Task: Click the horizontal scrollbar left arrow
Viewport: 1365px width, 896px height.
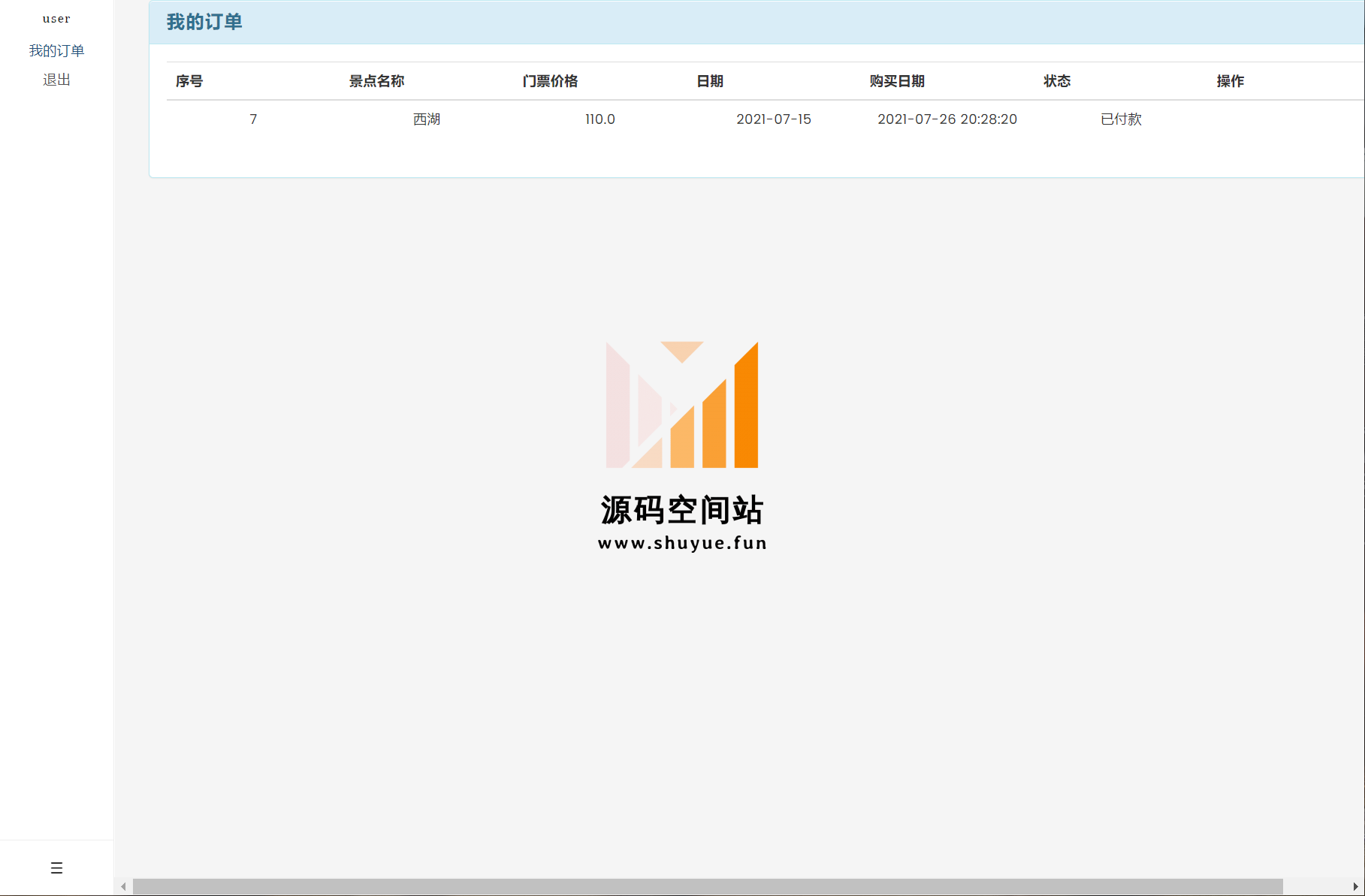Action: coord(123,886)
